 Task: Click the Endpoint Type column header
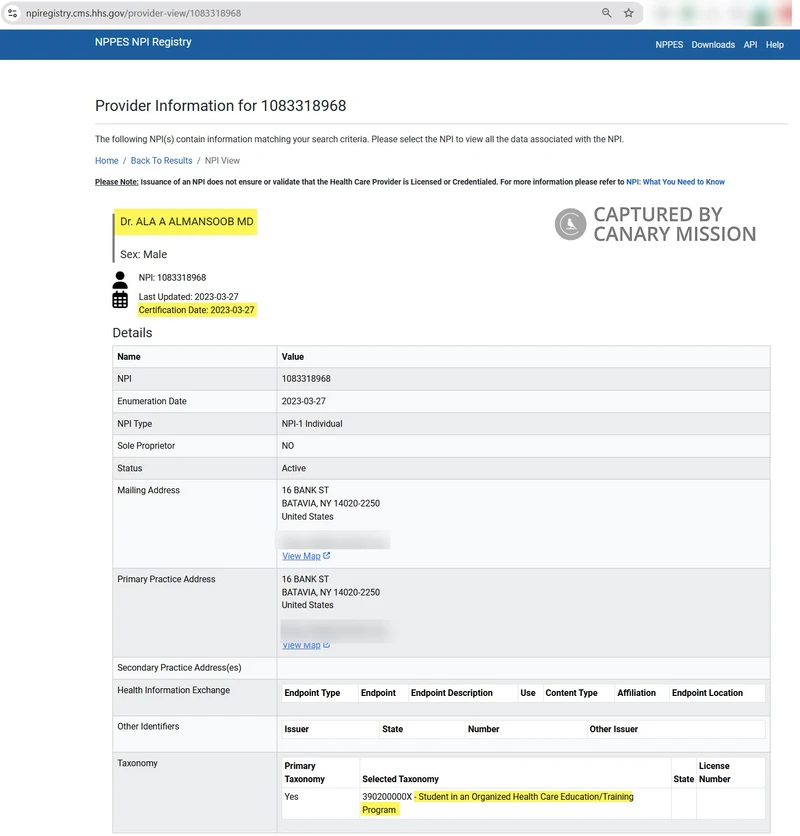(x=312, y=693)
